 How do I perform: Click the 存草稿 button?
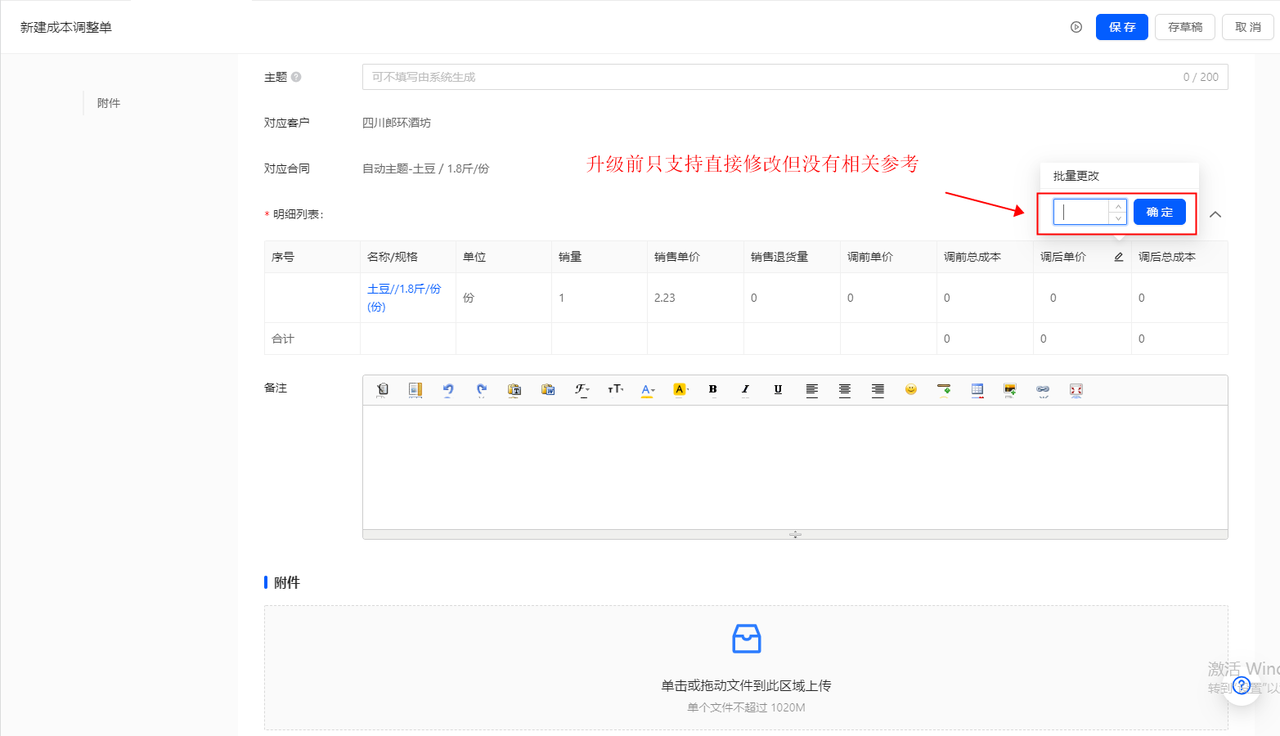coord(1185,27)
